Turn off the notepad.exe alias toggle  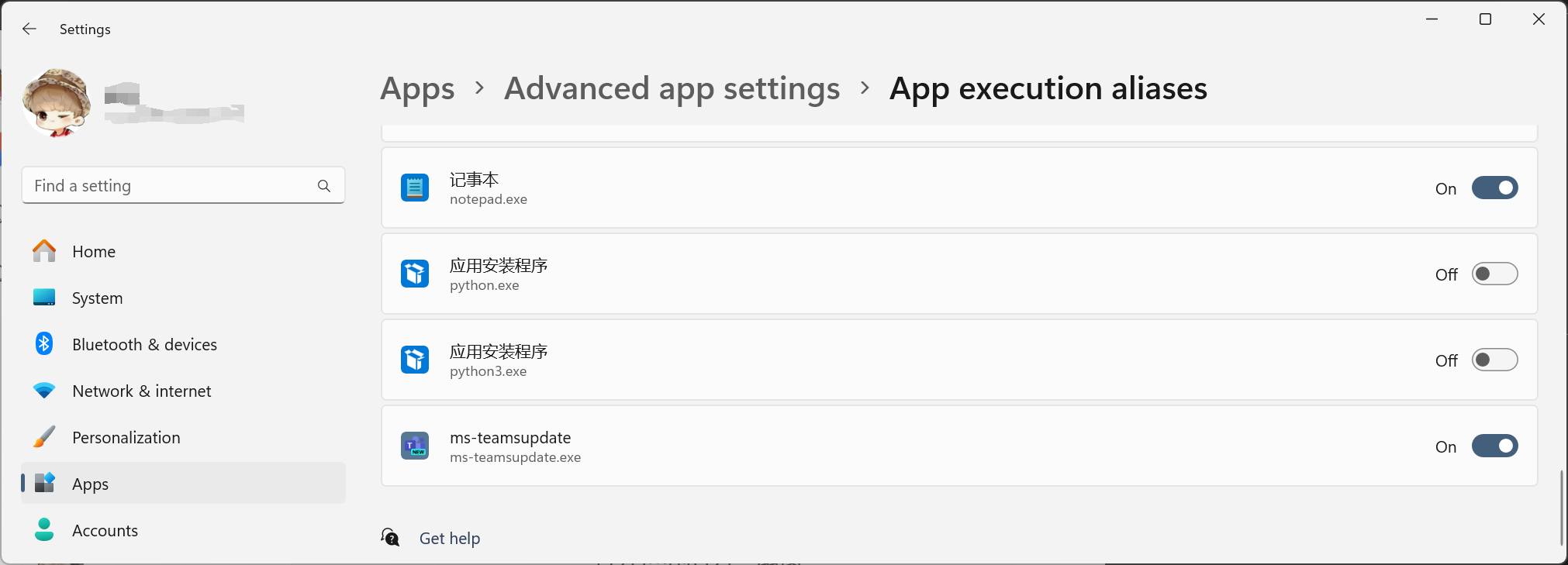point(1494,188)
